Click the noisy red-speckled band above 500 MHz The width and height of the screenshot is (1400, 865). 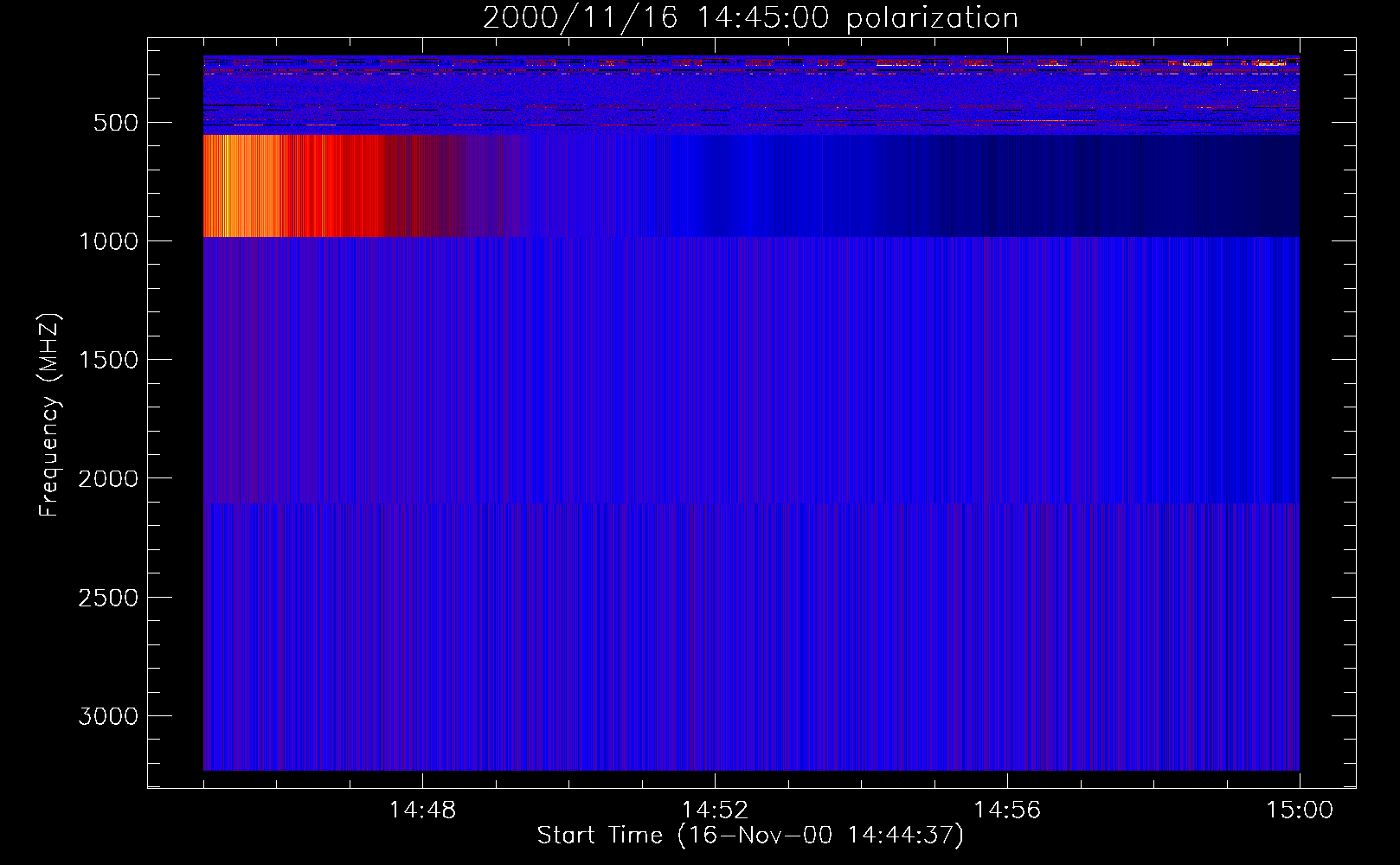pos(751,95)
